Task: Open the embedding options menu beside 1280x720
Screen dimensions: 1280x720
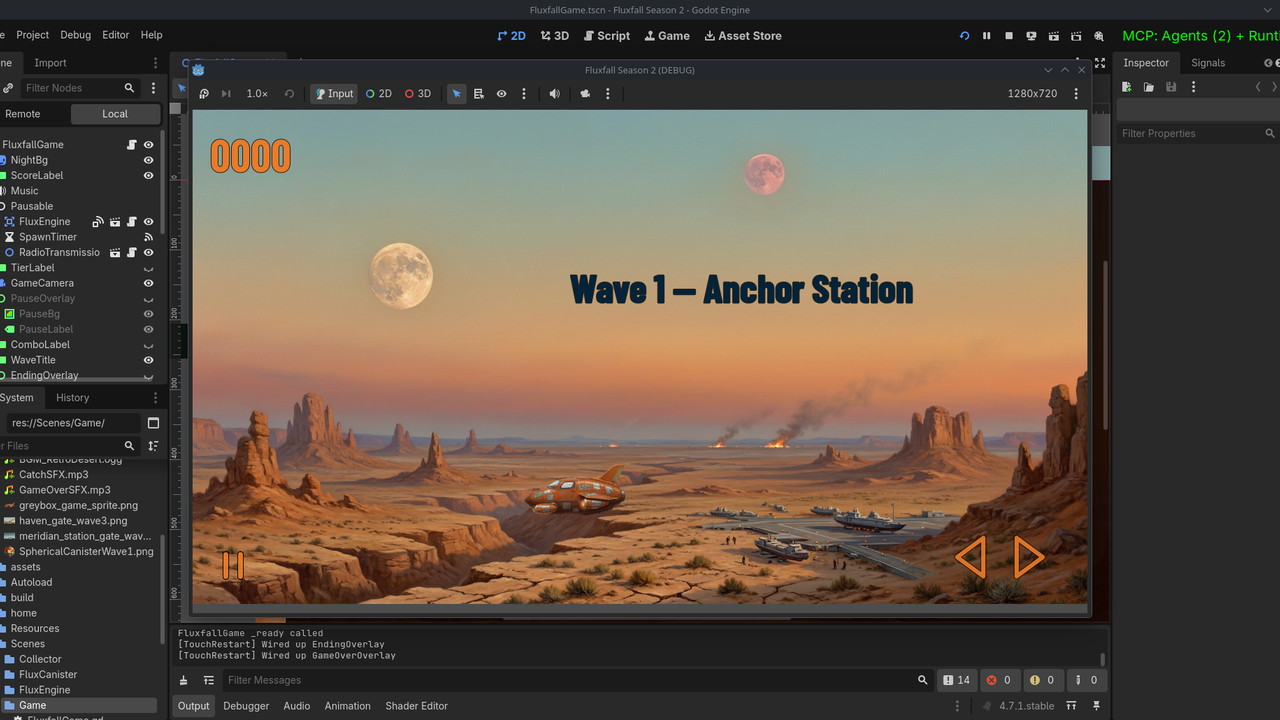Action: click(1076, 94)
